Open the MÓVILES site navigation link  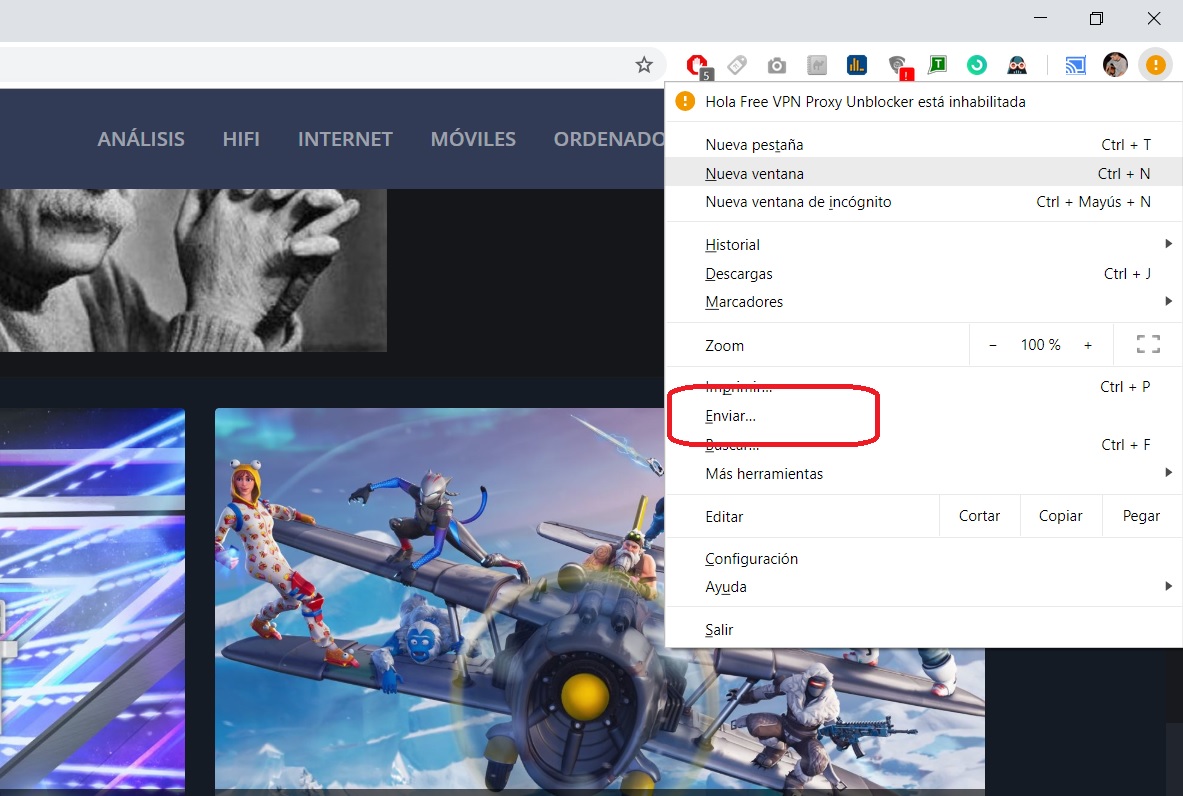coord(473,139)
